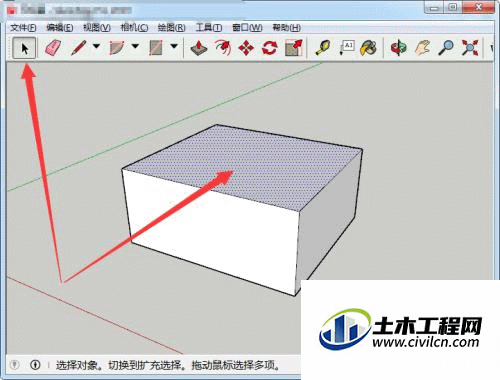Select the Scale tool

pos(294,48)
